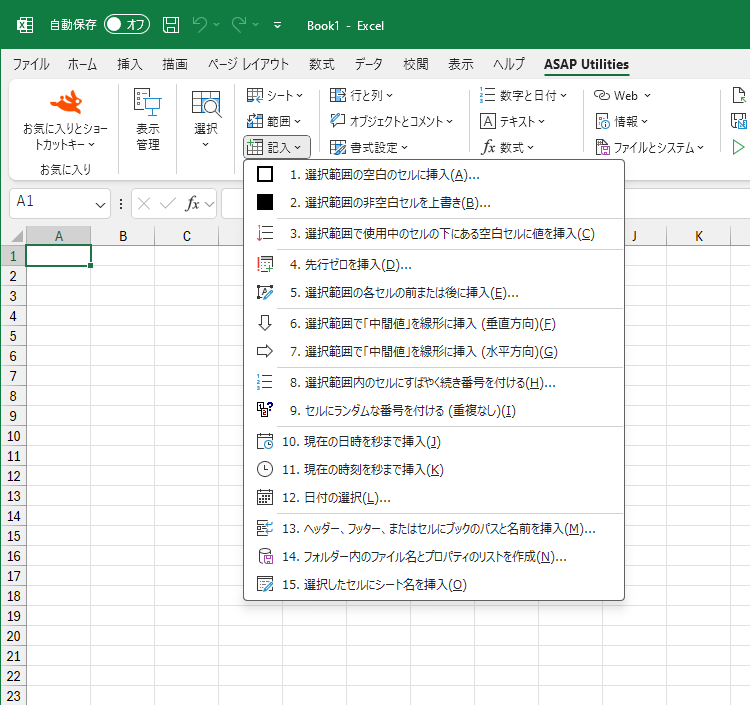Viewport: 750px width, 705px height.
Task: Switch to the ページ レイアウト tab
Action: (248, 64)
